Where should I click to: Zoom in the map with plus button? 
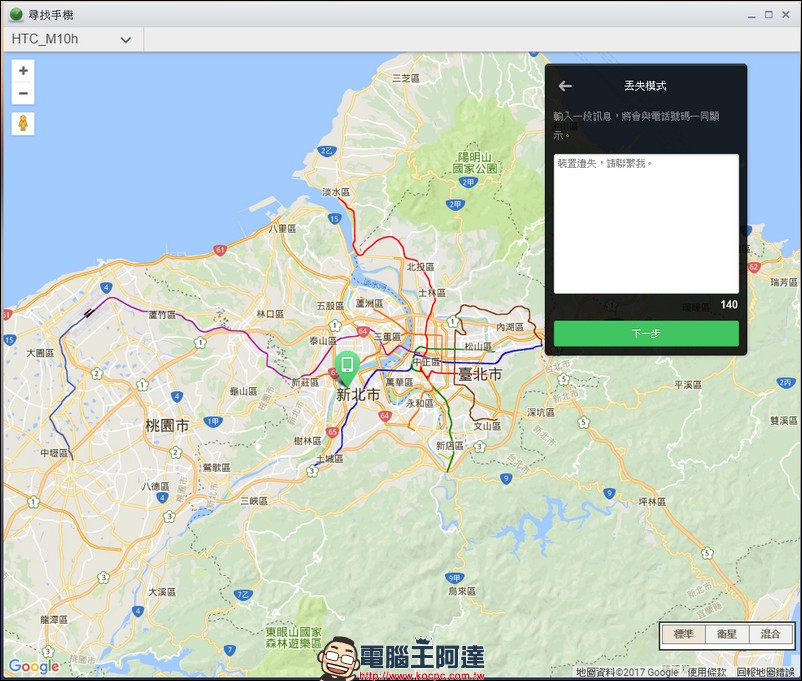click(x=23, y=71)
